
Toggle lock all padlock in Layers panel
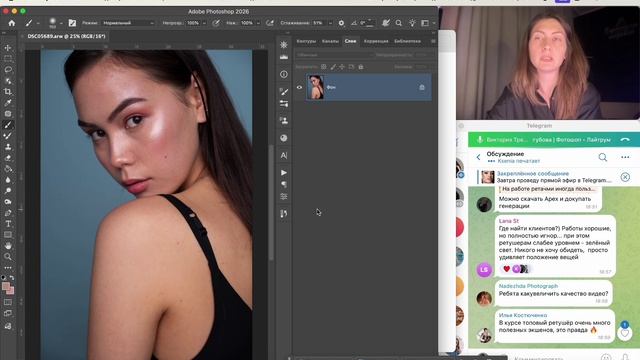(x=361, y=67)
